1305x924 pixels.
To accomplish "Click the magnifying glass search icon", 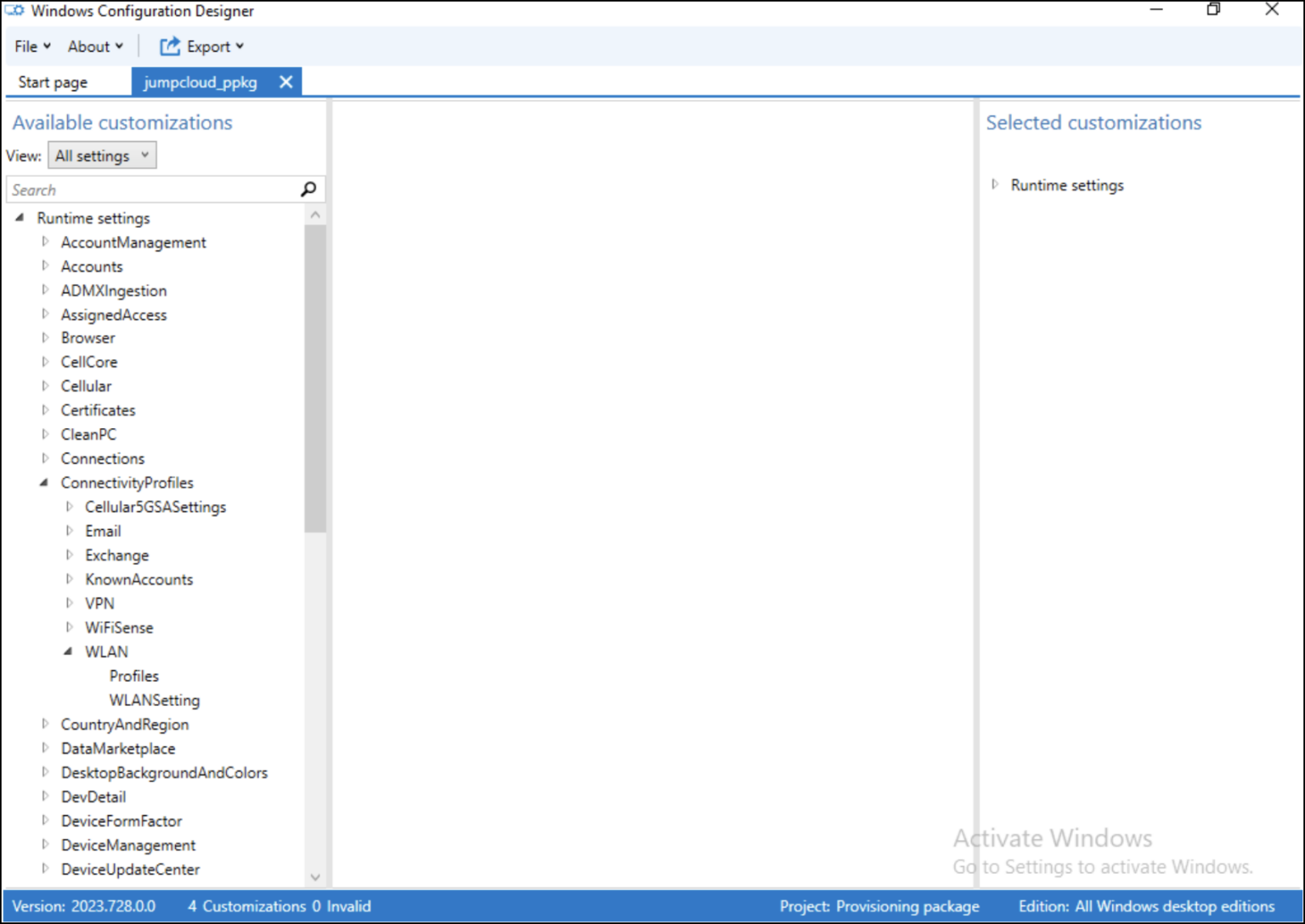I will (308, 189).
